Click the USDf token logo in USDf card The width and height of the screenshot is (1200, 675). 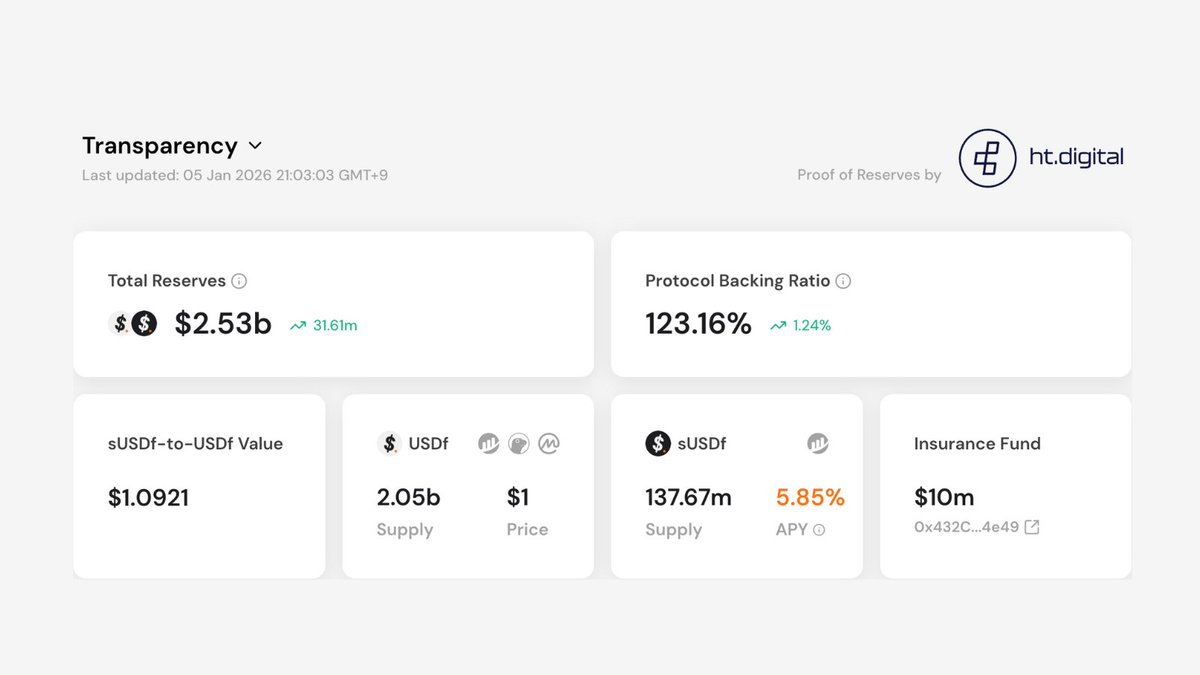coord(389,443)
